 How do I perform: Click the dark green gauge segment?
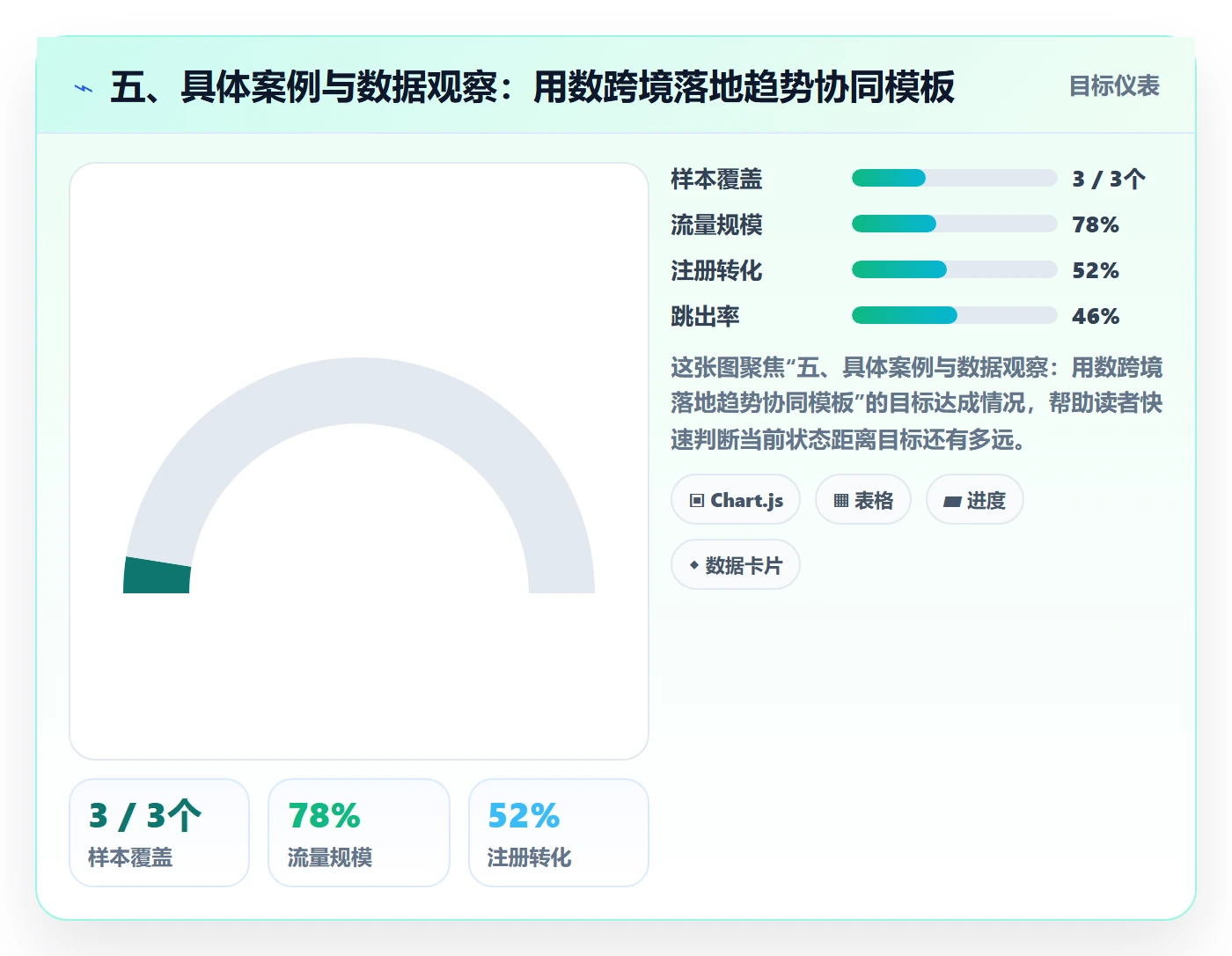pyautogui.click(x=158, y=576)
